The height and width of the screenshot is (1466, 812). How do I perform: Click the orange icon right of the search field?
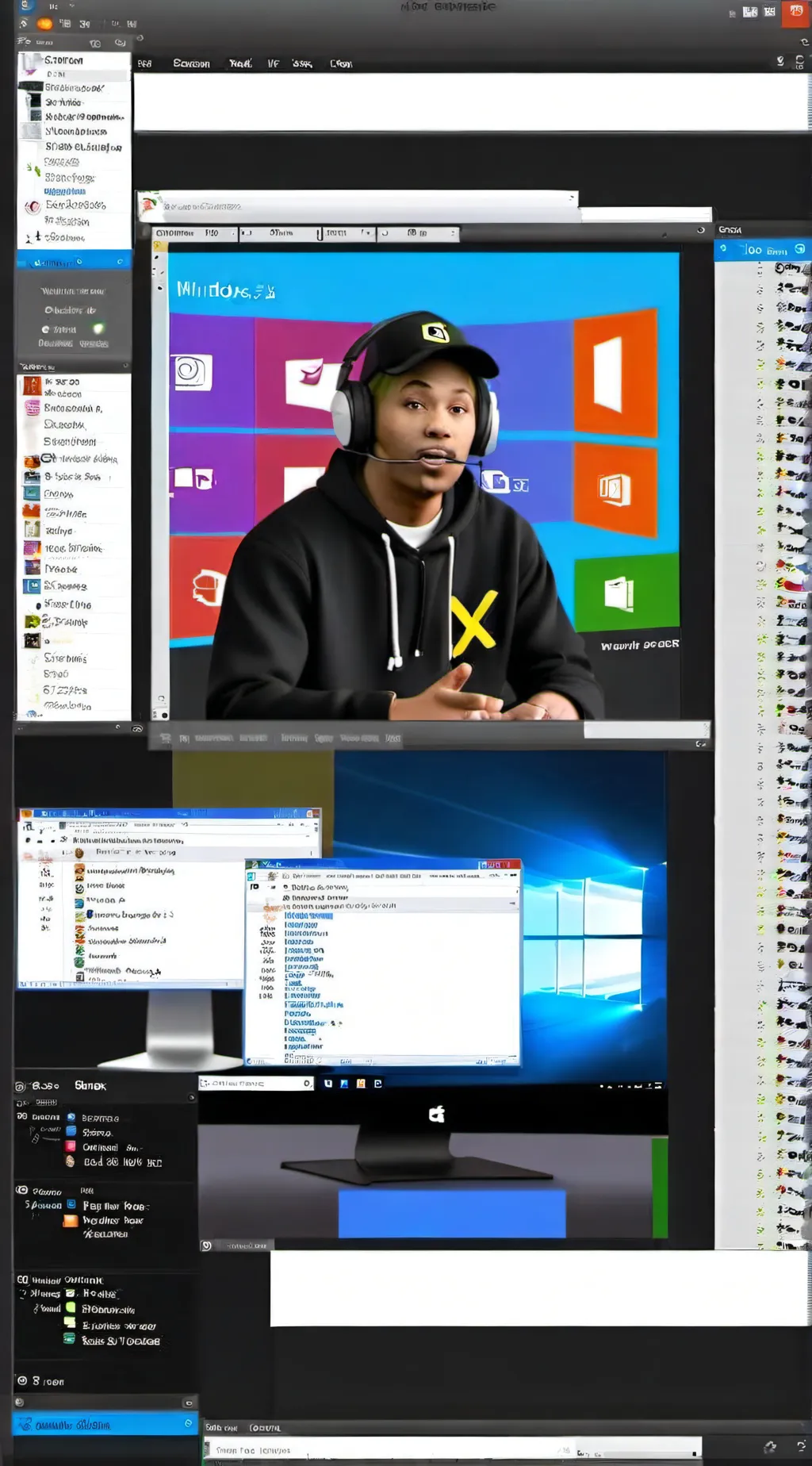click(361, 1083)
